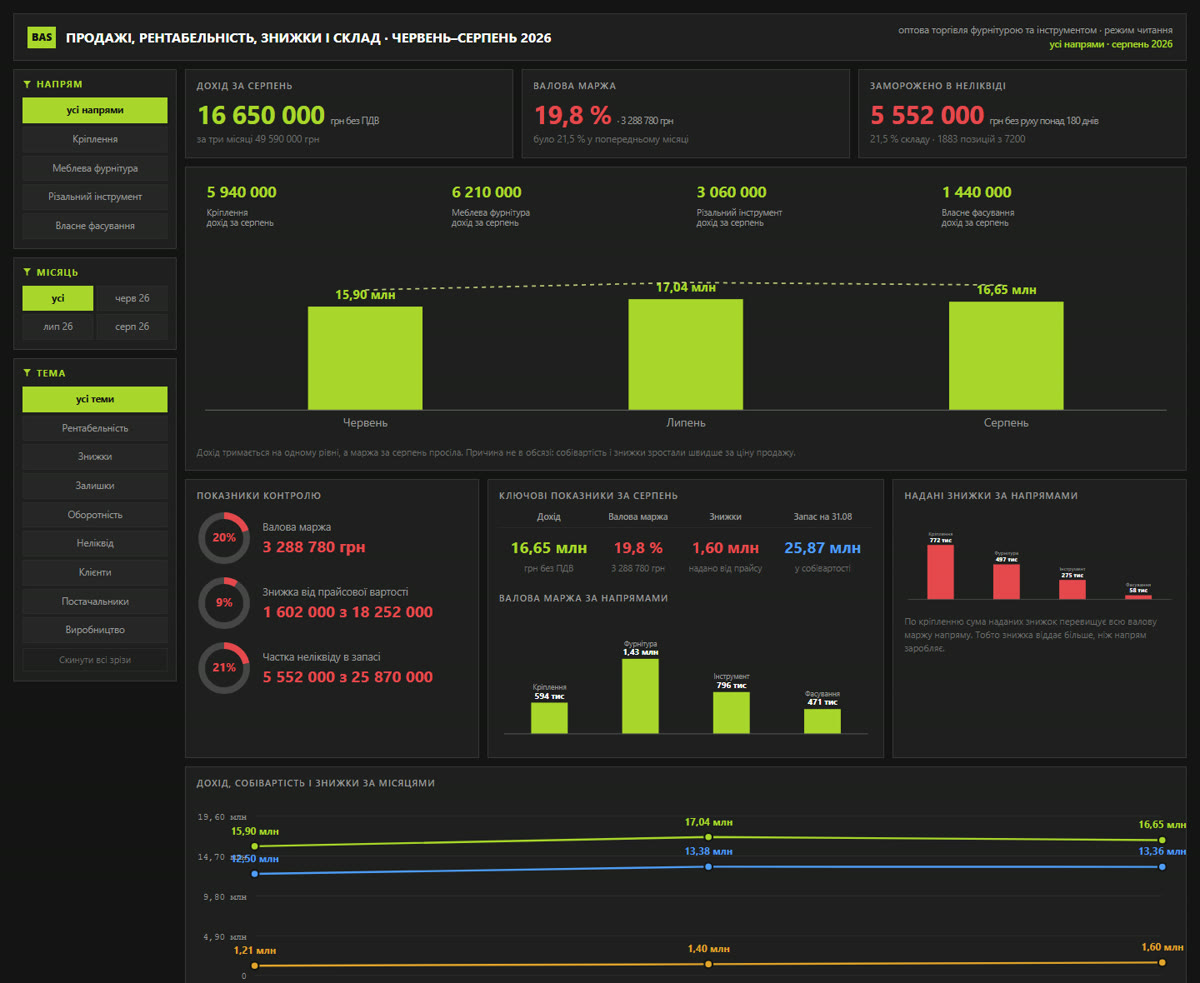Pick 'лип 26' in the month filter
This screenshot has width=1200, height=983.
click(58, 327)
